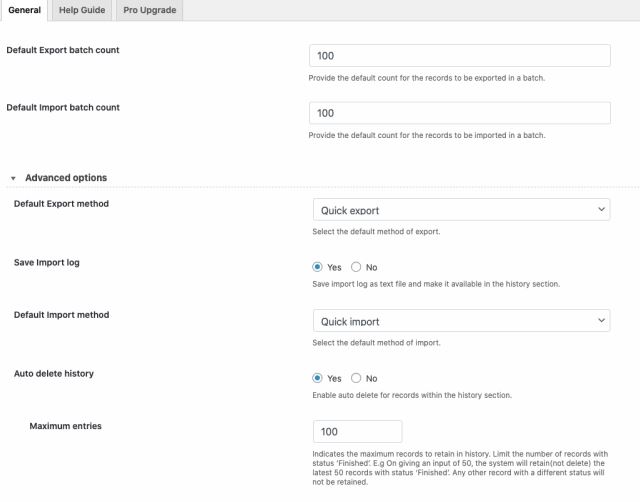Click the Default Export batch count label

click(x=63, y=50)
